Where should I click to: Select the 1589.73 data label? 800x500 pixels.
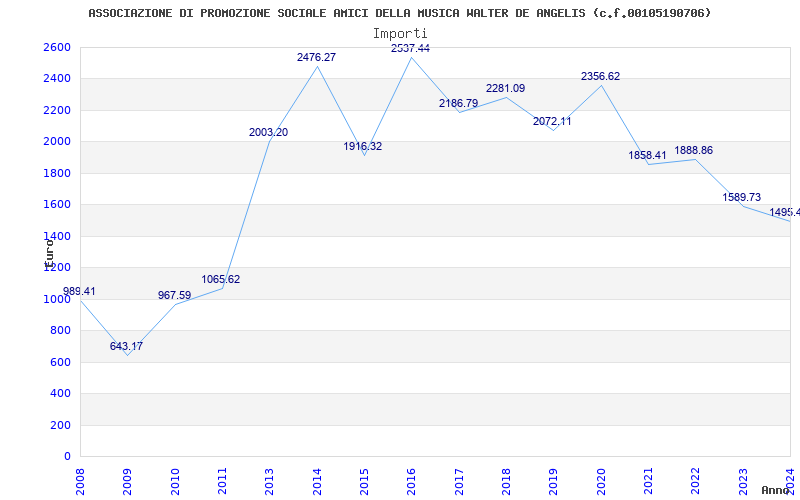click(x=741, y=197)
